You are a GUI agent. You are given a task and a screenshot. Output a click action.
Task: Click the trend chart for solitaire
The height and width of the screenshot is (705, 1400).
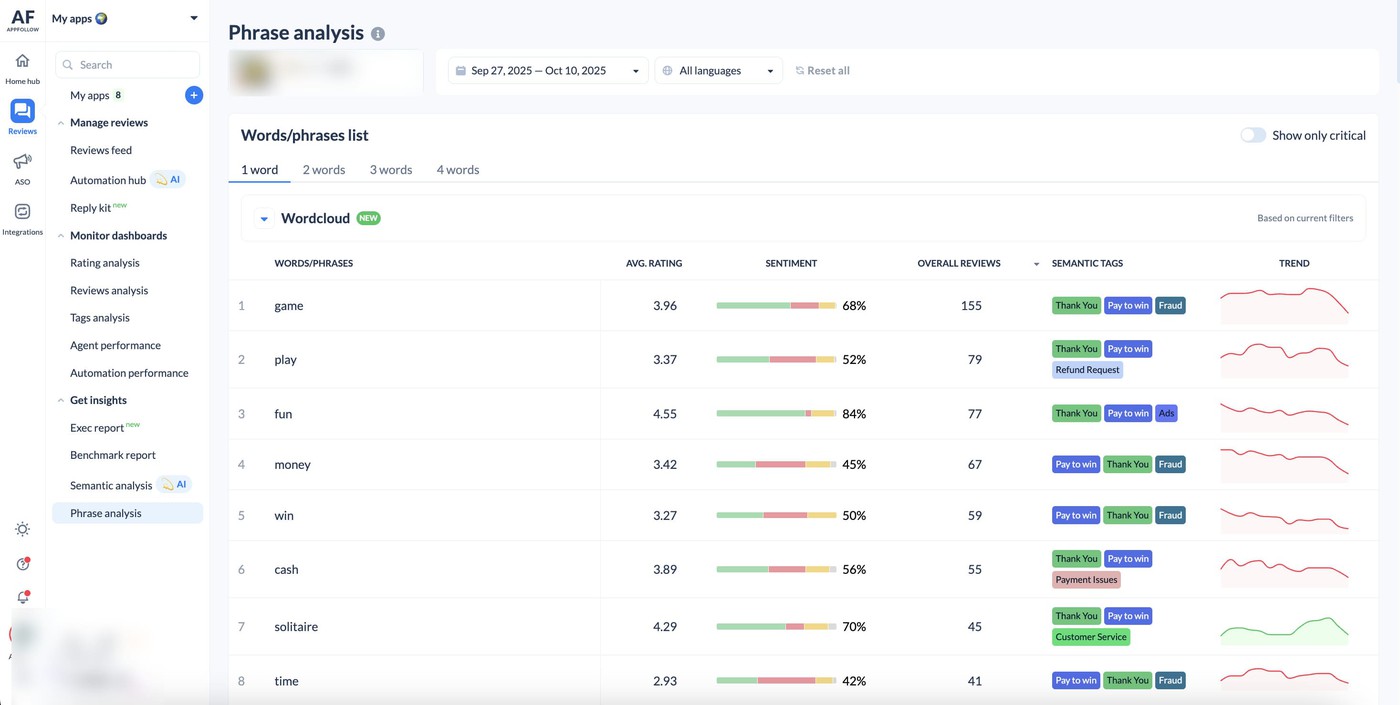(x=1284, y=628)
